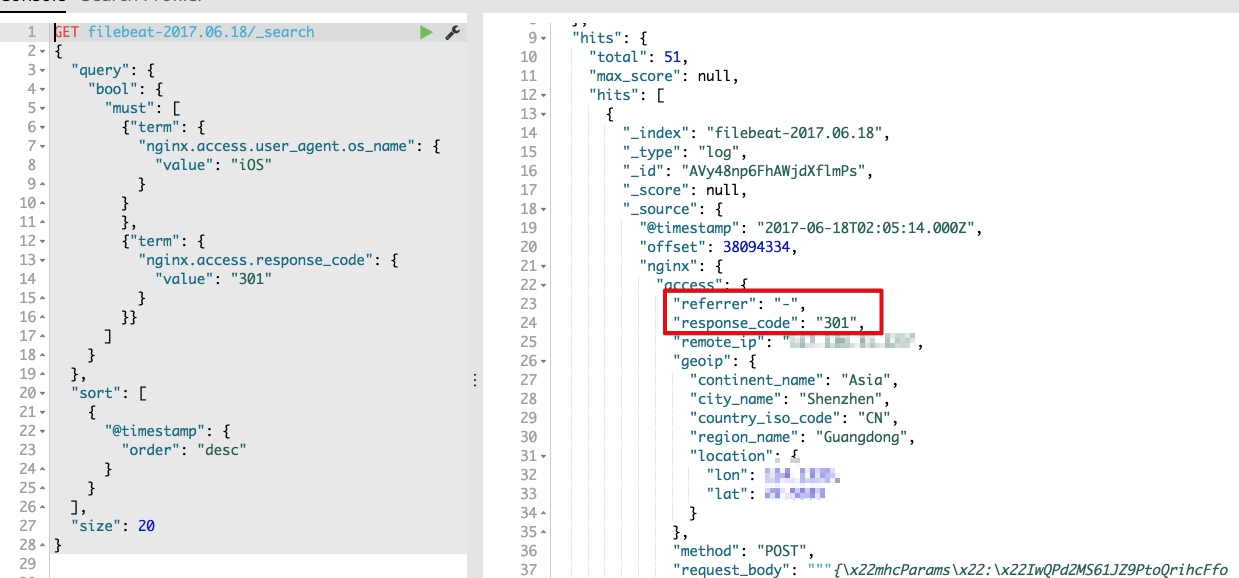Collapse the "query" block in the request editor
Viewport: 1239px width, 578px height.
point(43,69)
